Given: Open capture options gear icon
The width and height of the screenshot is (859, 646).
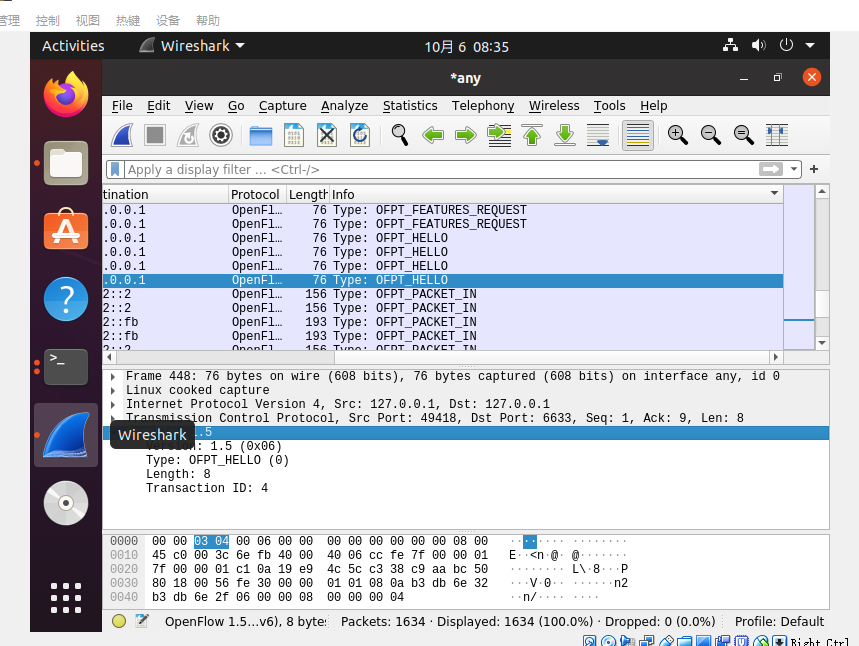Looking at the screenshot, I should (x=221, y=135).
